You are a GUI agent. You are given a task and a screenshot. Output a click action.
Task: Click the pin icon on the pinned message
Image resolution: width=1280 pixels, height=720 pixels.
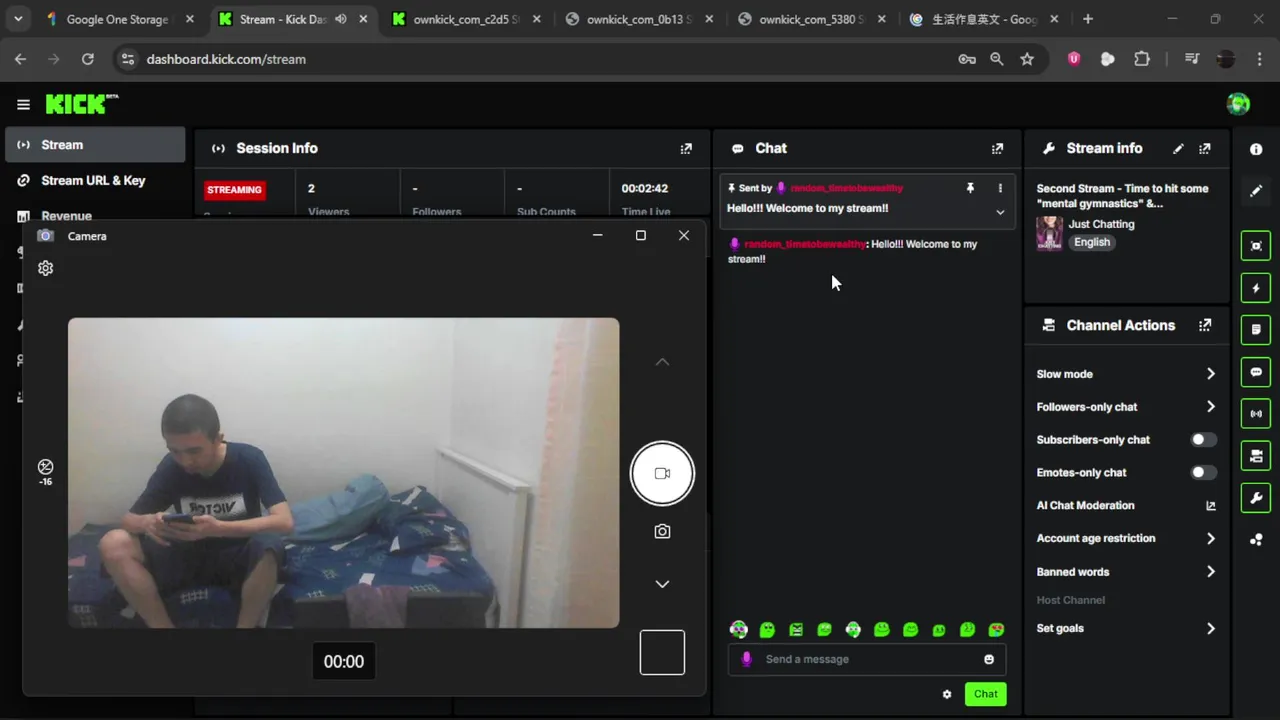970,188
